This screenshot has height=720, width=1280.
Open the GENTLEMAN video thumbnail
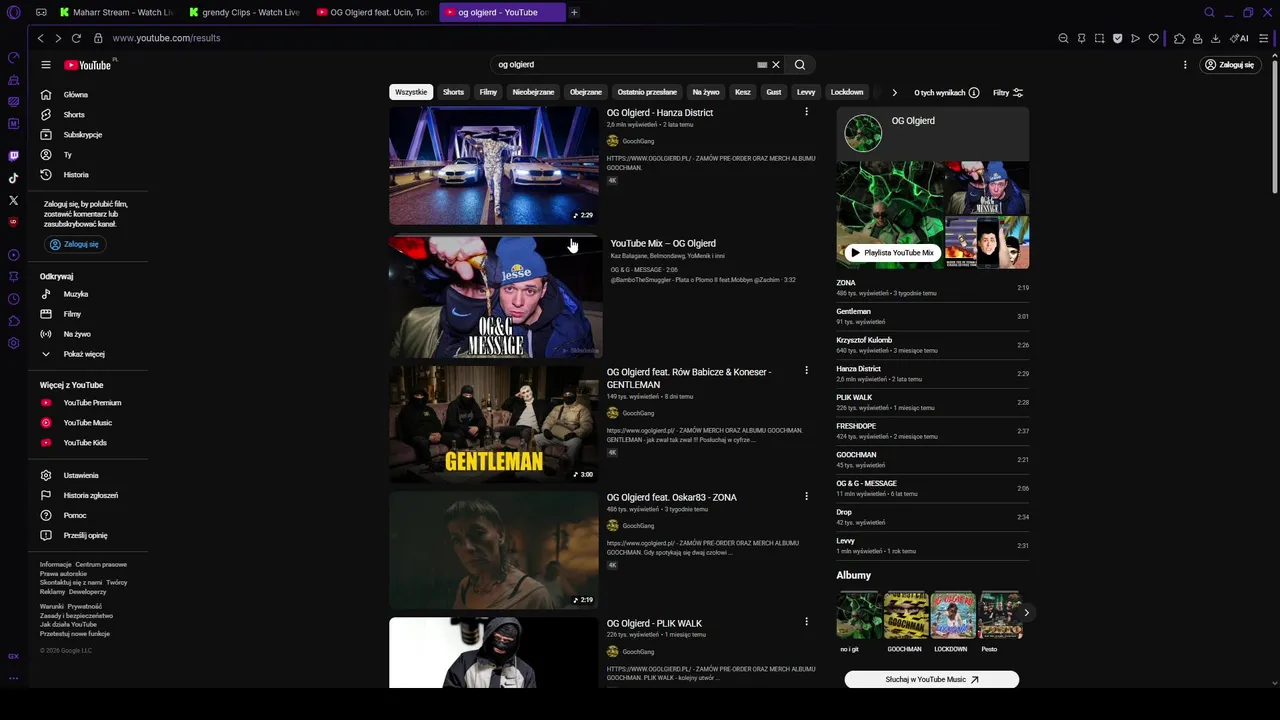(x=494, y=424)
